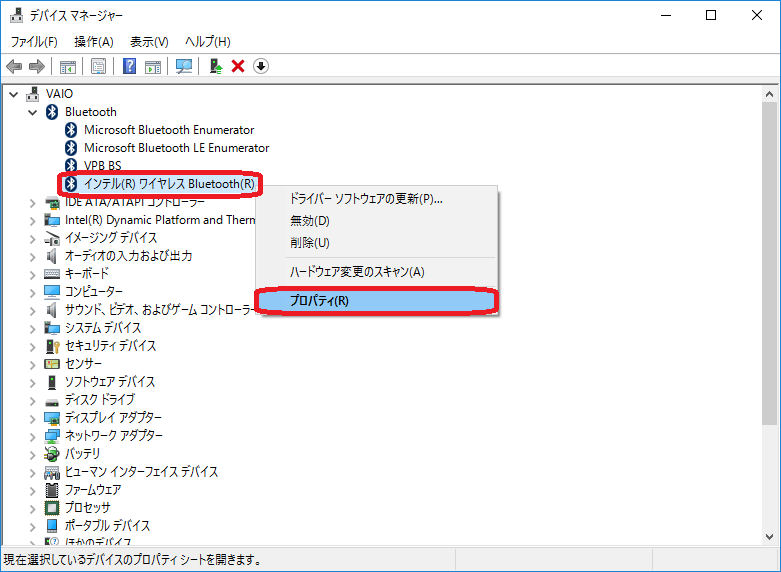Image resolution: width=781 pixels, height=572 pixels.
Task: Click the セキュリティ デバイス key icon
Action: pyautogui.click(x=52, y=346)
